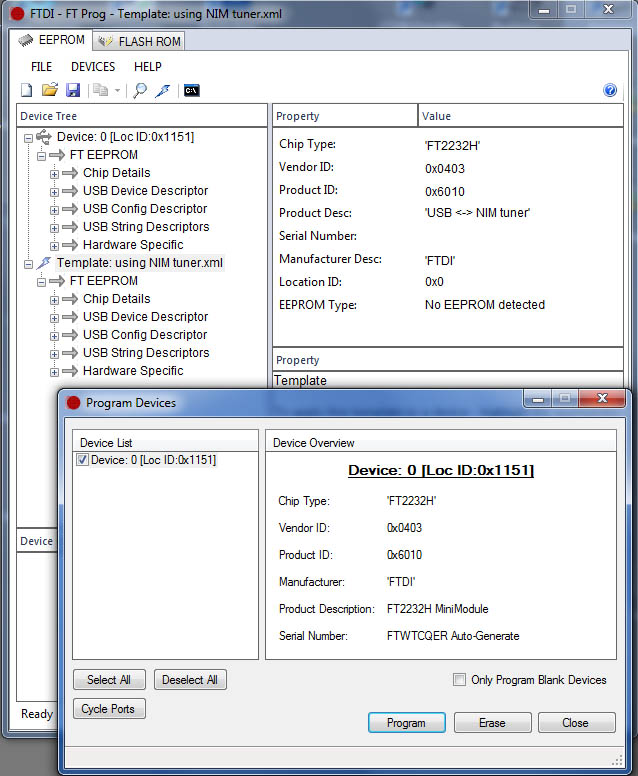Expand Hardware Specific under the Template node

[x=54, y=372]
